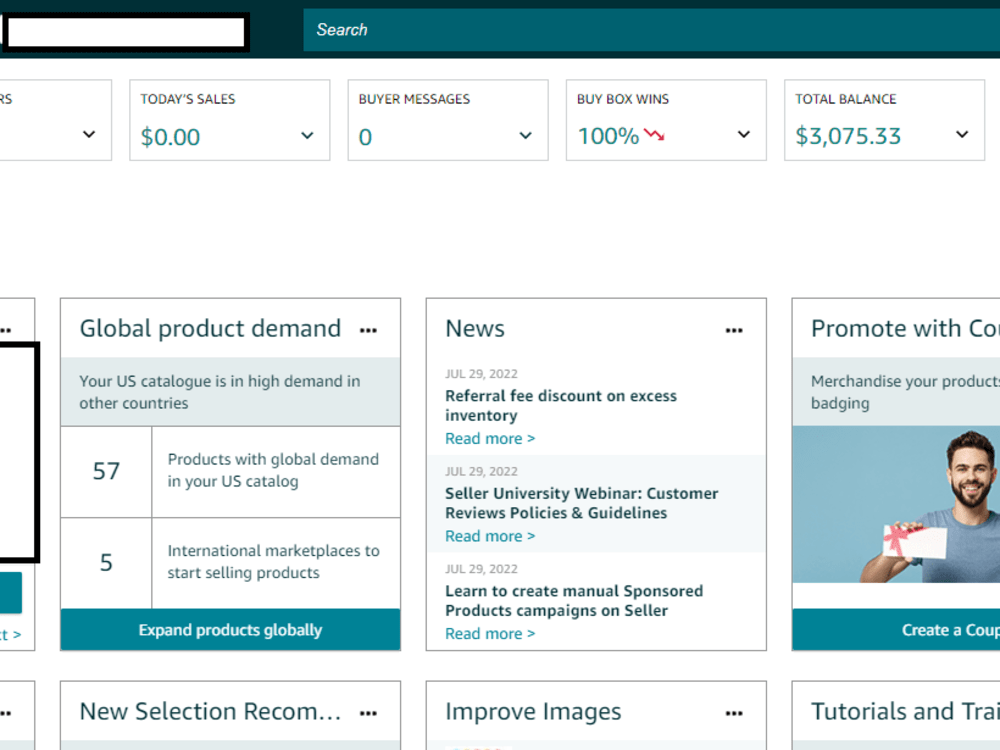Open Global product demand options menu
1000x750 pixels.
point(368,330)
